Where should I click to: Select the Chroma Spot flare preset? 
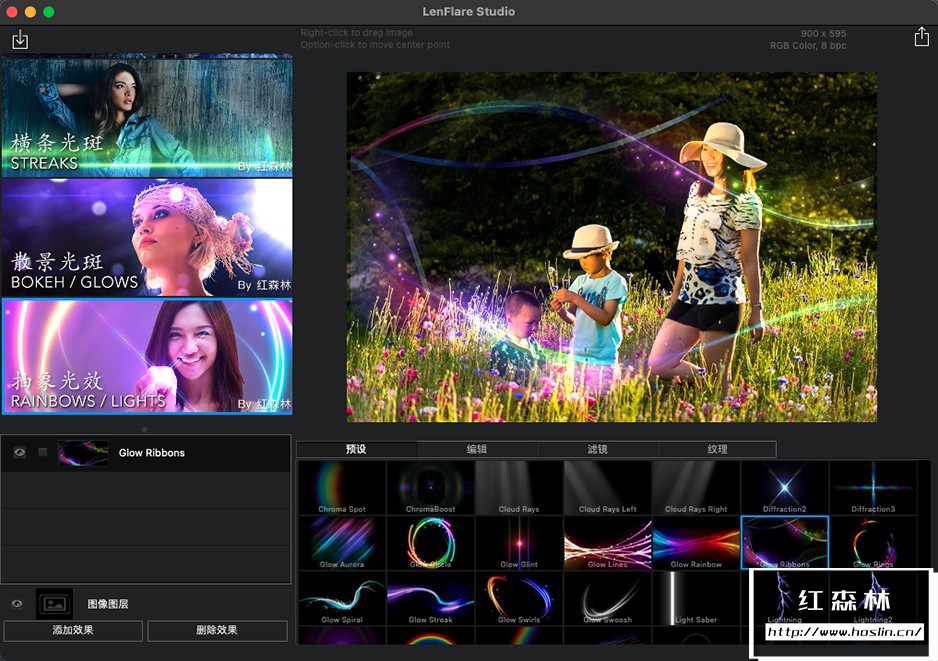pos(342,488)
